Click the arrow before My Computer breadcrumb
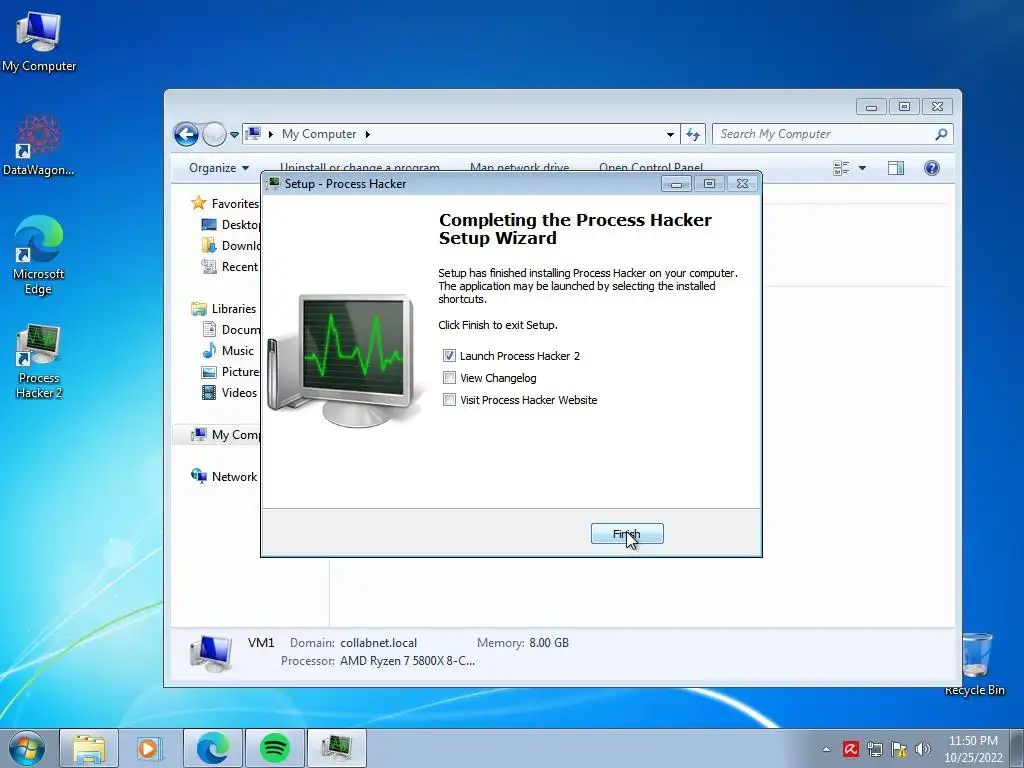1024x768 pixels. (270, 134)
